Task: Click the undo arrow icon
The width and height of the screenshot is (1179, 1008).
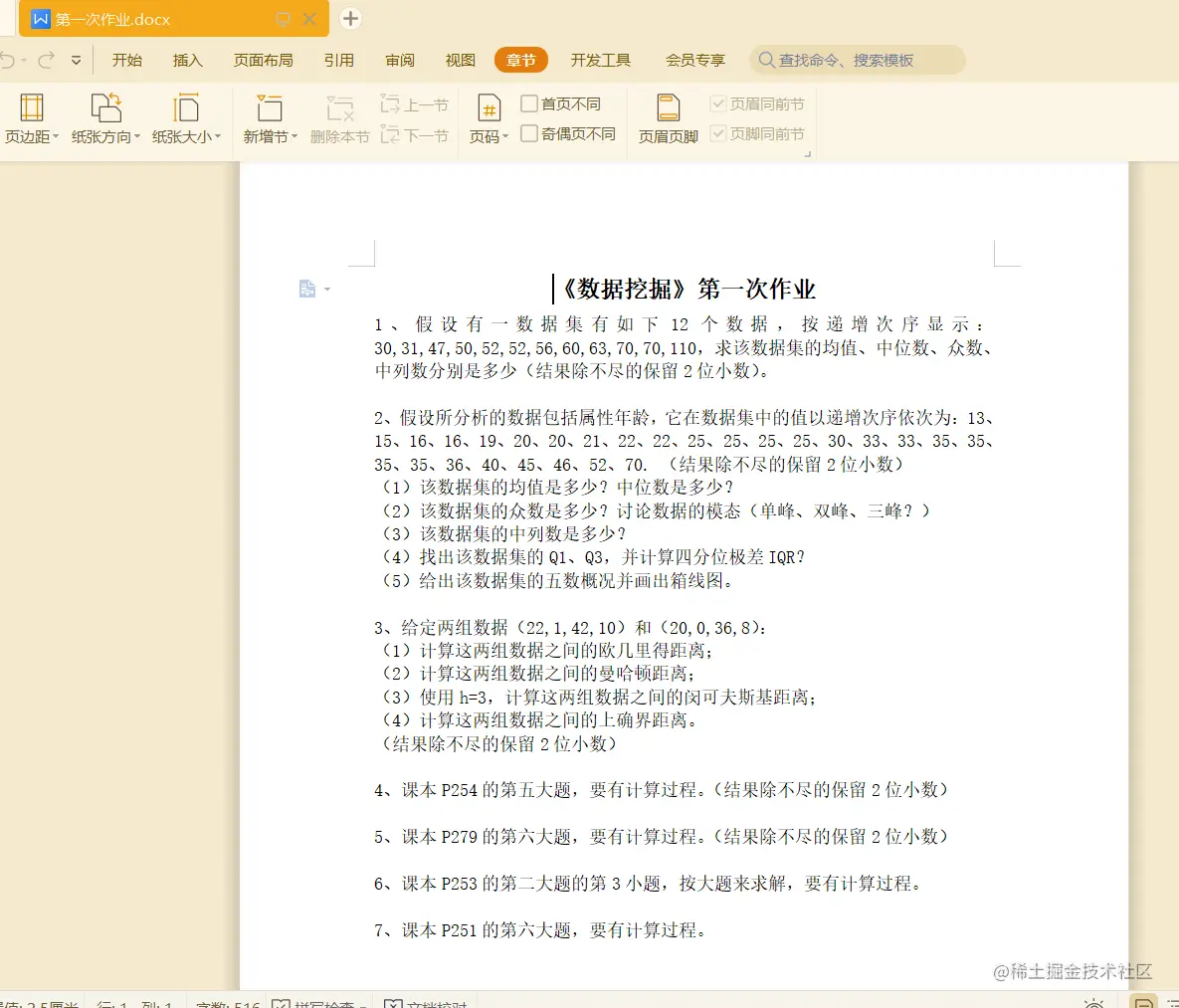Action: point(8,60)
